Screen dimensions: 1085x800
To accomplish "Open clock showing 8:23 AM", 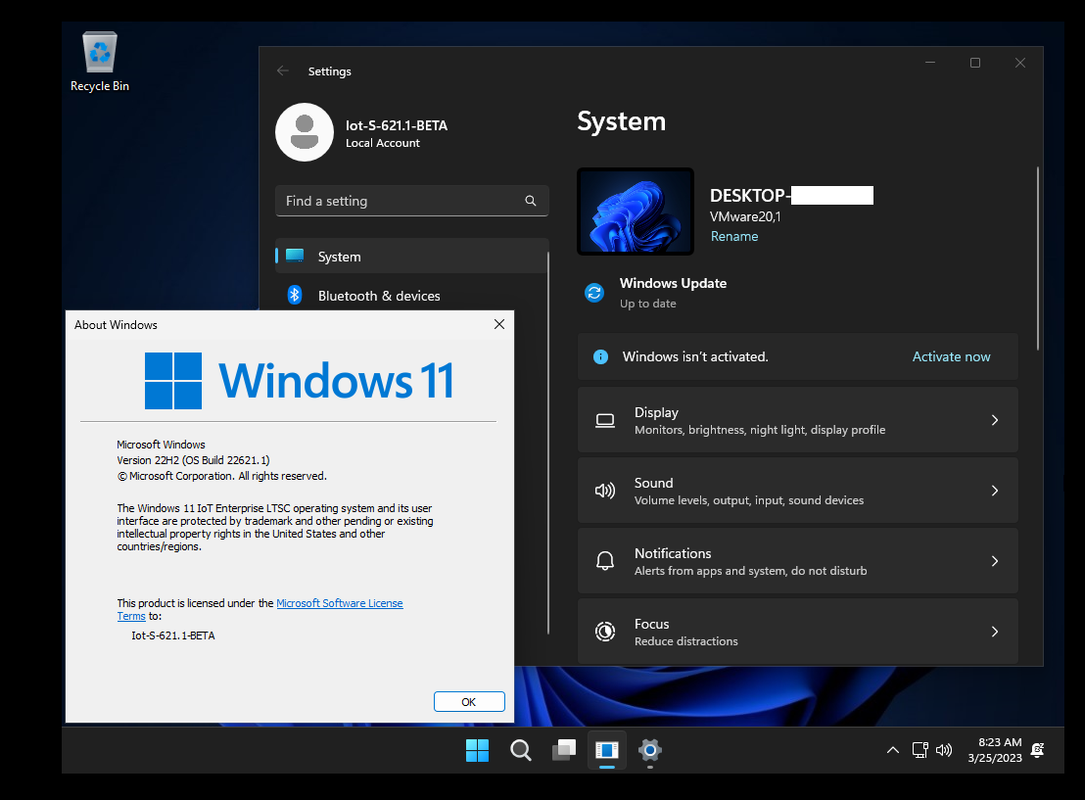I will [x=994, y=750].
